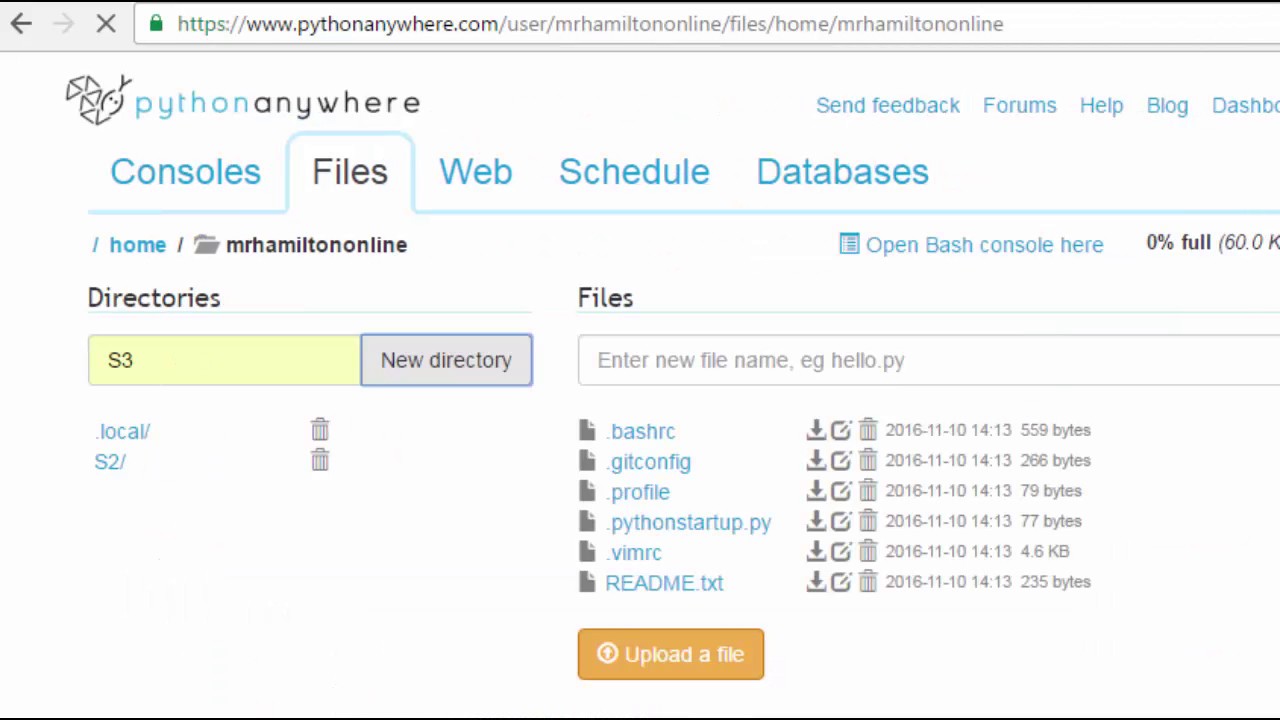This screenshot has height=720, width=1280.
Task: Download the .bashrc file
Action: pyautogui.click(x=816, y=430)
